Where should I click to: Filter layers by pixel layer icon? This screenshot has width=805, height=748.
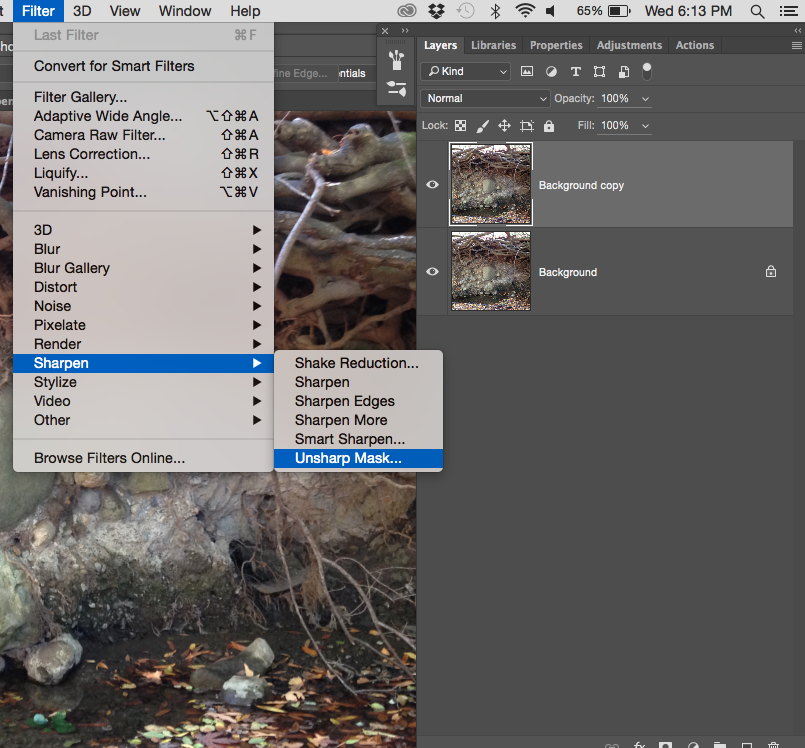[x=527, y=71]
